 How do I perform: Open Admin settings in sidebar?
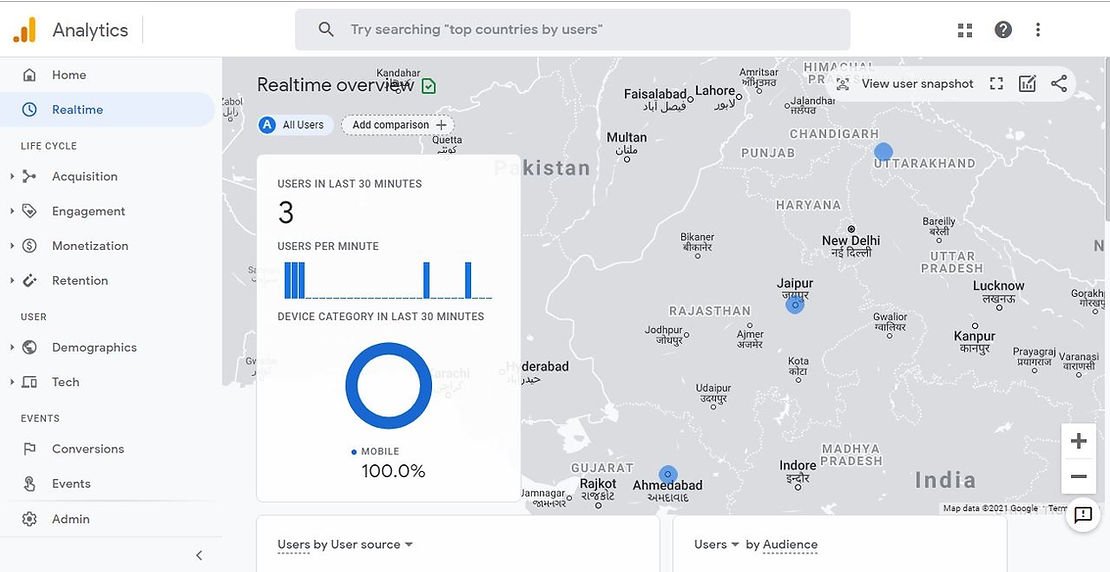(70, 519)
